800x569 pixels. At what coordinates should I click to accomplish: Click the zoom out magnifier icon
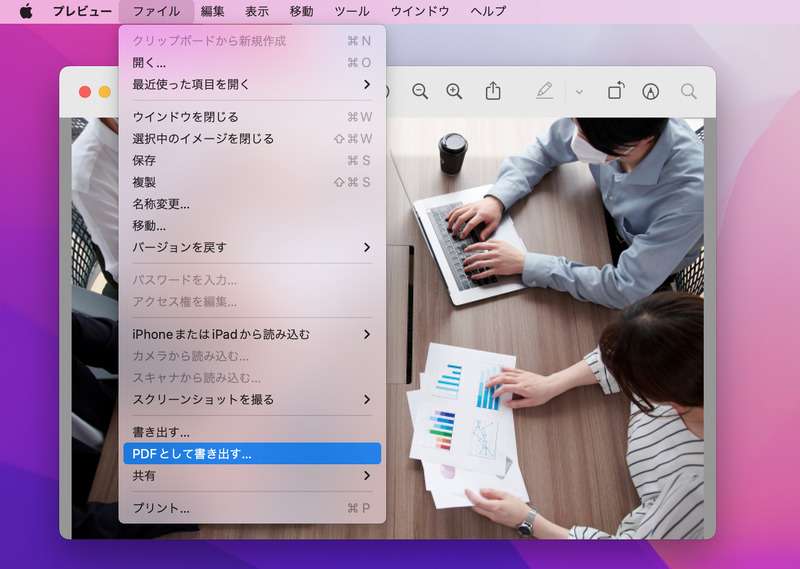click(420, 91)
